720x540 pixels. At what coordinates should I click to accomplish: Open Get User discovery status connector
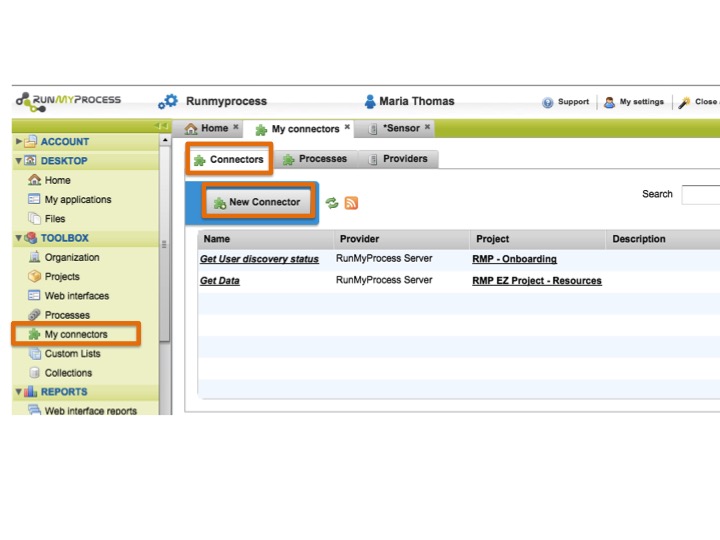[x=259, y=259]
